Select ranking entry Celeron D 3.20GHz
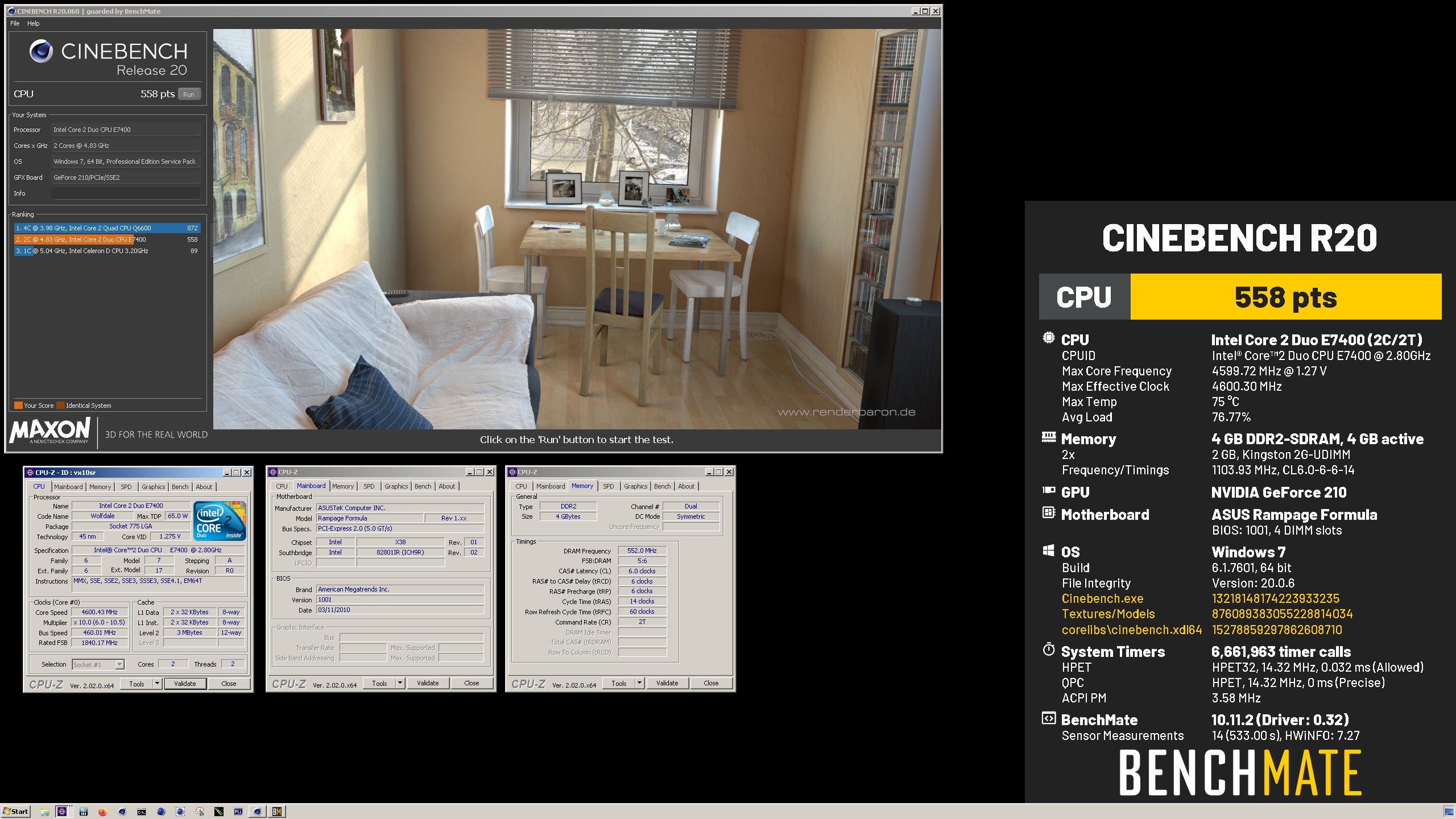 coord(106,251)
